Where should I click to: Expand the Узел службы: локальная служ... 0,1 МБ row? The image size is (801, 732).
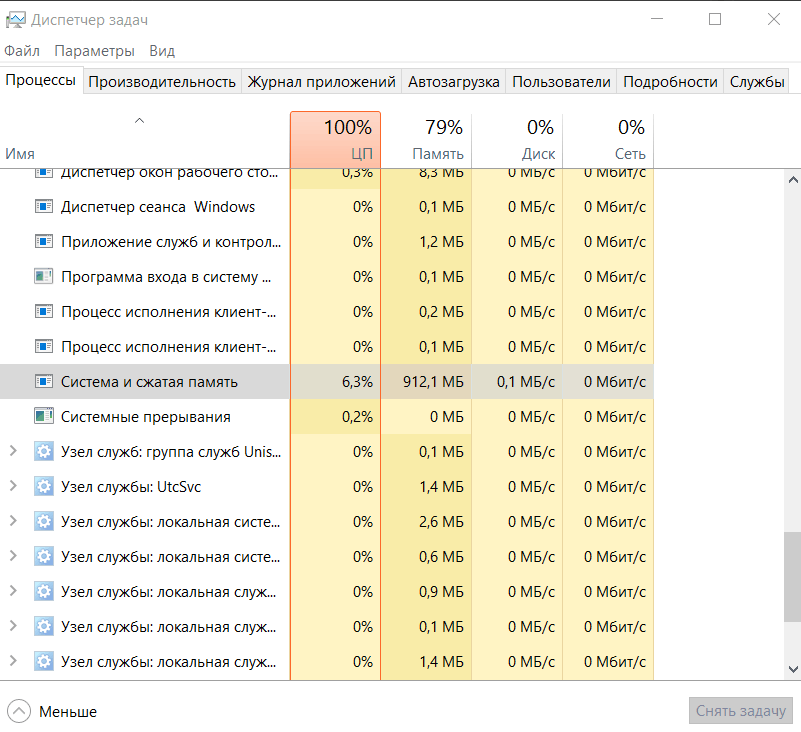click(13, 626)
